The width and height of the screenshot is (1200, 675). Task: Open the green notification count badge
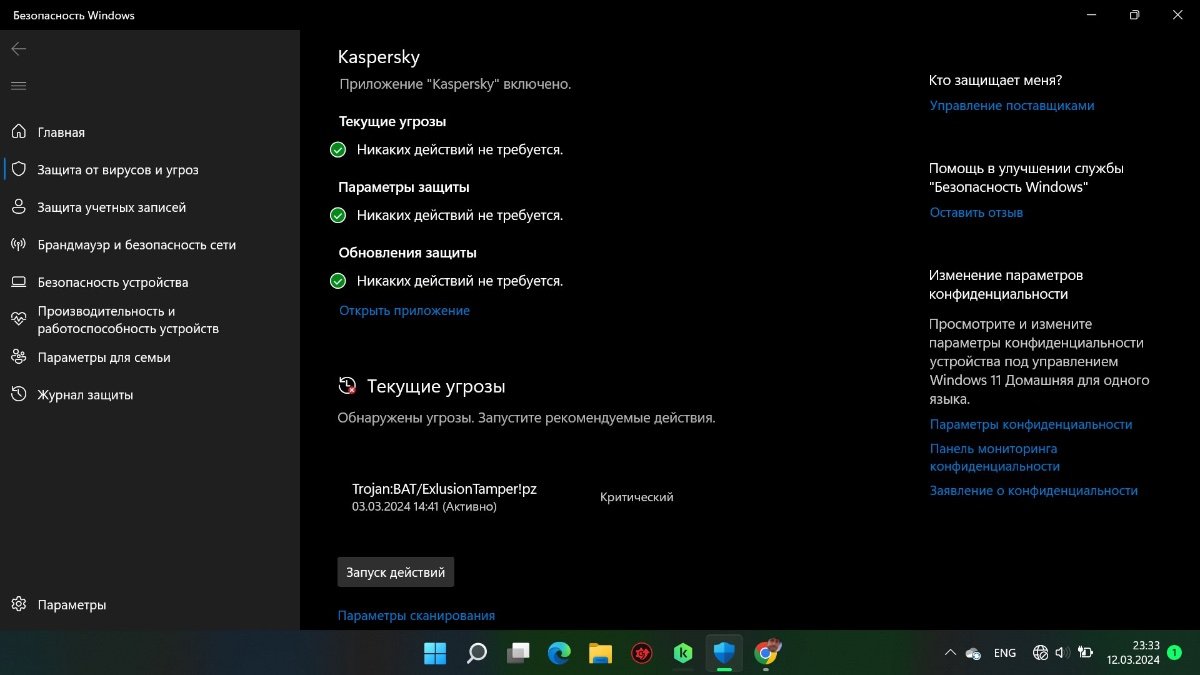(x=1174, y=653)
